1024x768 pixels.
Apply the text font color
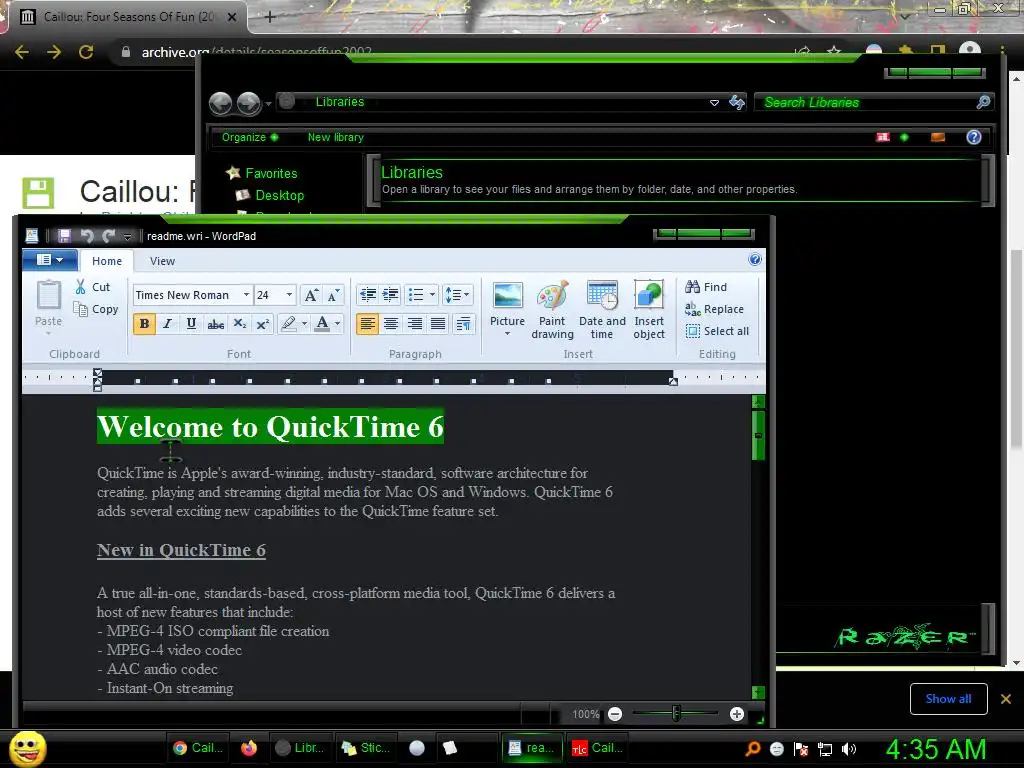(x=322, y=323)
